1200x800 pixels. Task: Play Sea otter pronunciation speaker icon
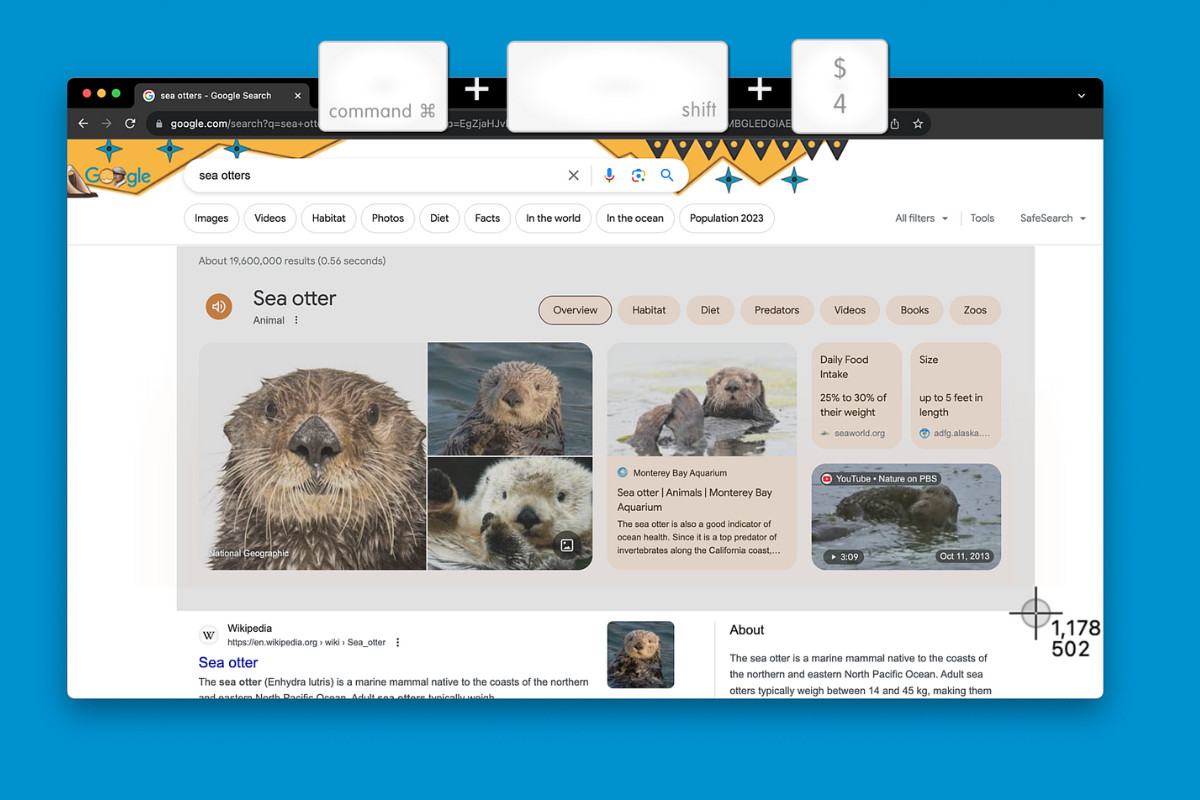(x=219, y=306)
